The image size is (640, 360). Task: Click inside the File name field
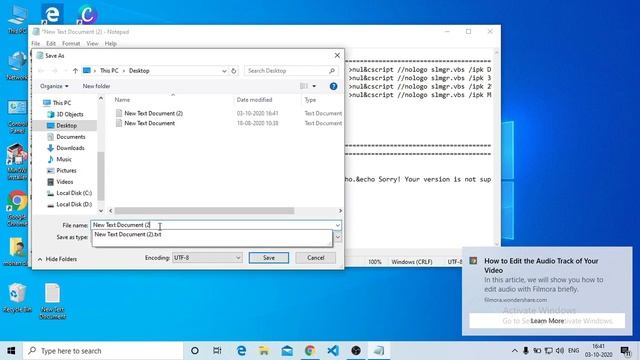tap(212, 225)
